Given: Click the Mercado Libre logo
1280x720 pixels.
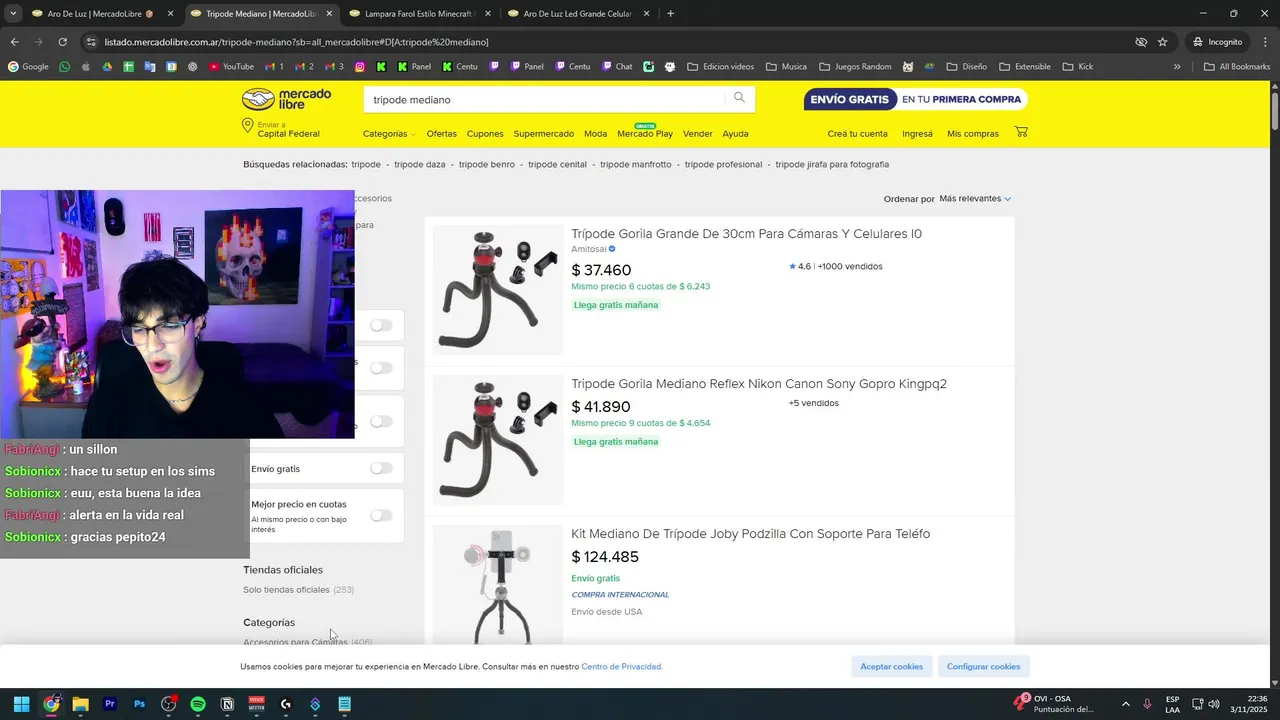Looking at the screenshot, I should pos(286,99).
